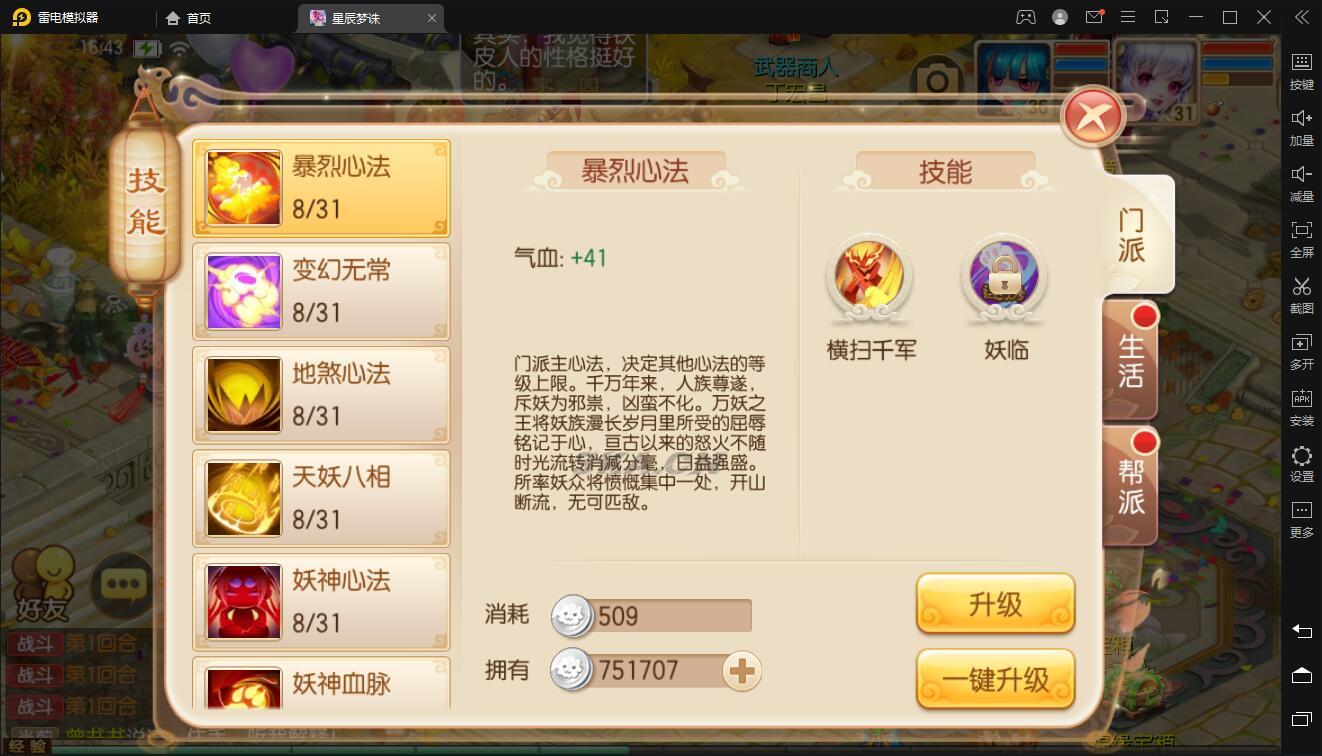Click the 升级 button
This screenshot has height=756, width=1322.
tap(995, 603)
